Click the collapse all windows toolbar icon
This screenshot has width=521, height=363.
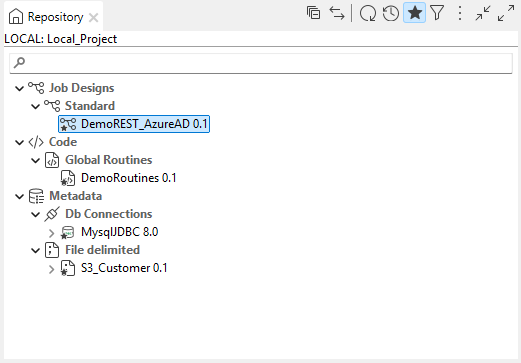coord(313,13)
